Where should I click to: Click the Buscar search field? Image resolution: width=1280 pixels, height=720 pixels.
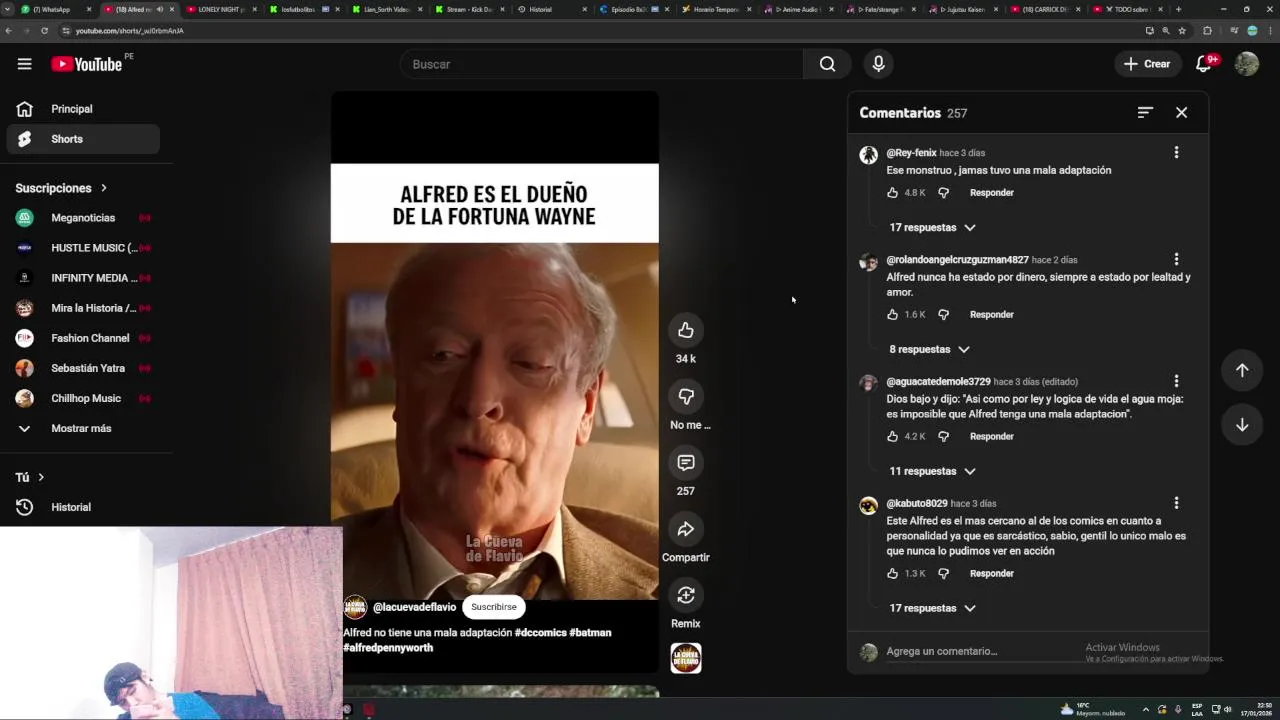tap(601, 64)
